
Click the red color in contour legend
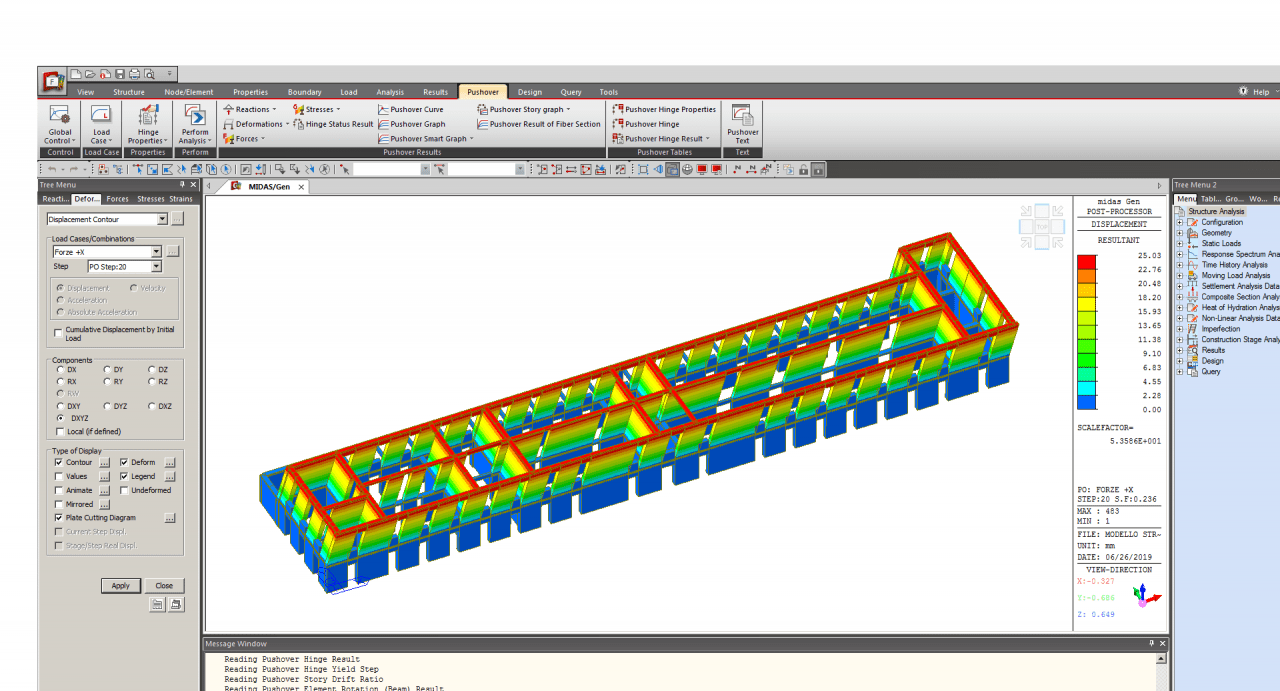point(1086,261)
